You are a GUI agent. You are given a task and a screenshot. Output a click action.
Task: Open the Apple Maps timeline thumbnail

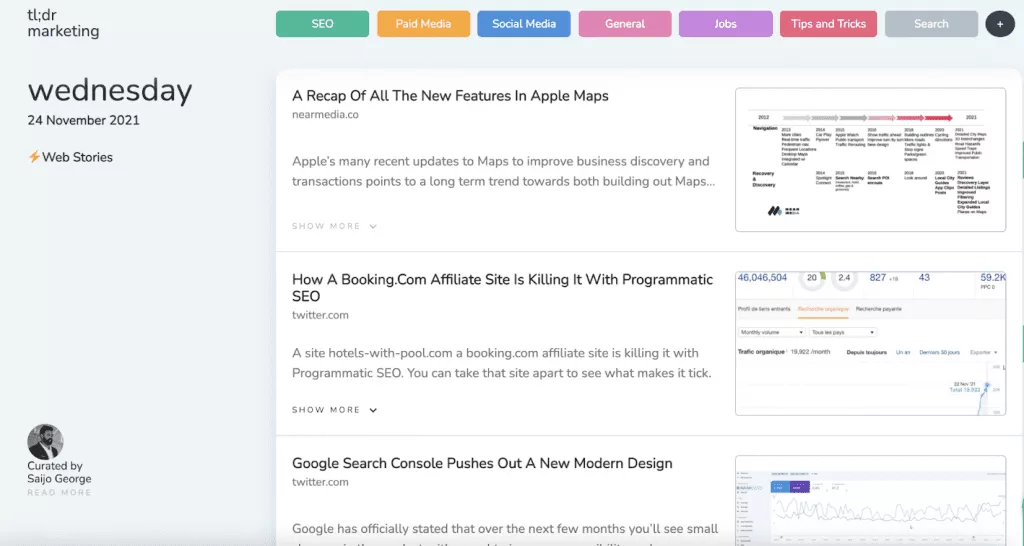(871, 160)
